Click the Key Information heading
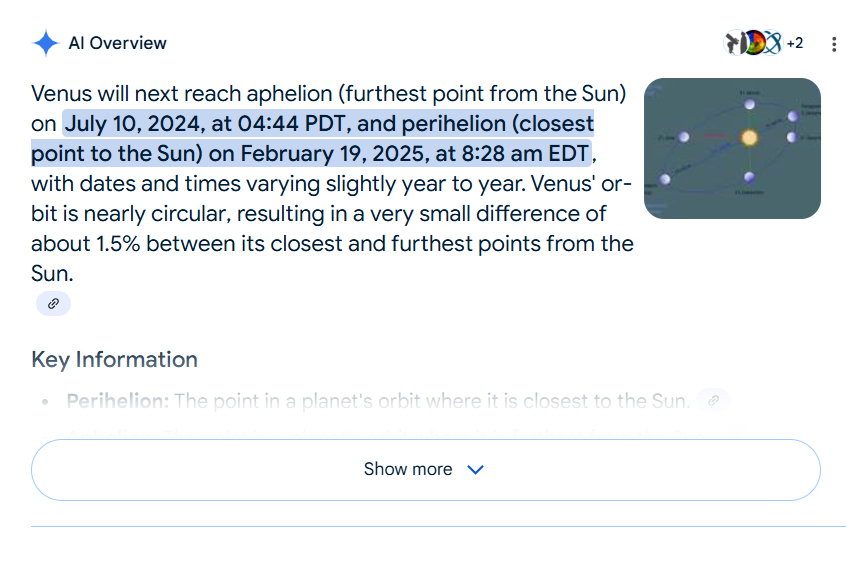This screenshot has height=587, width=847. [x=114, y=360]
